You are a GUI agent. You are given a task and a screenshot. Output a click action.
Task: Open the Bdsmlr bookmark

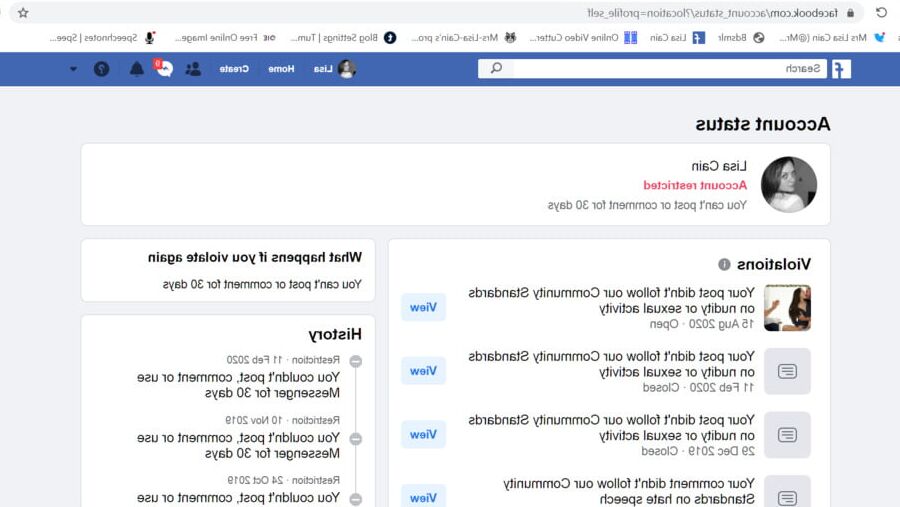point(741,38)
